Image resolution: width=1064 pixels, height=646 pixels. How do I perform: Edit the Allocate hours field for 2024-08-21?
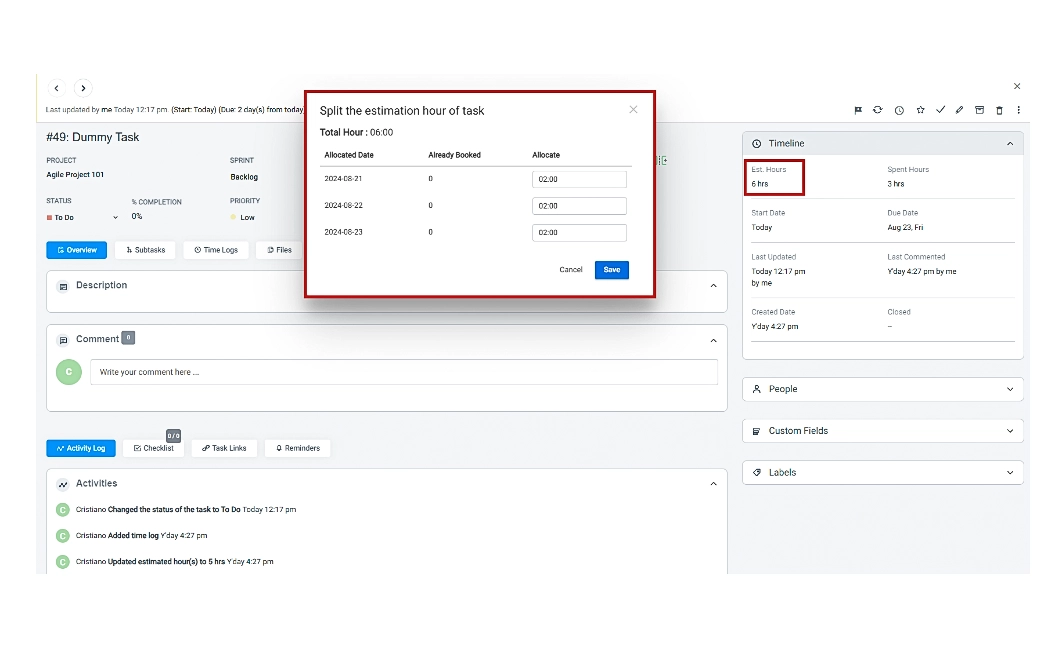point(579,178)
